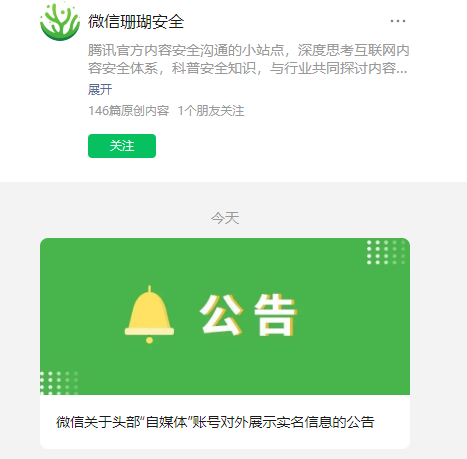
Task: Click the 今天 date label
Action: tap(225, 218)
